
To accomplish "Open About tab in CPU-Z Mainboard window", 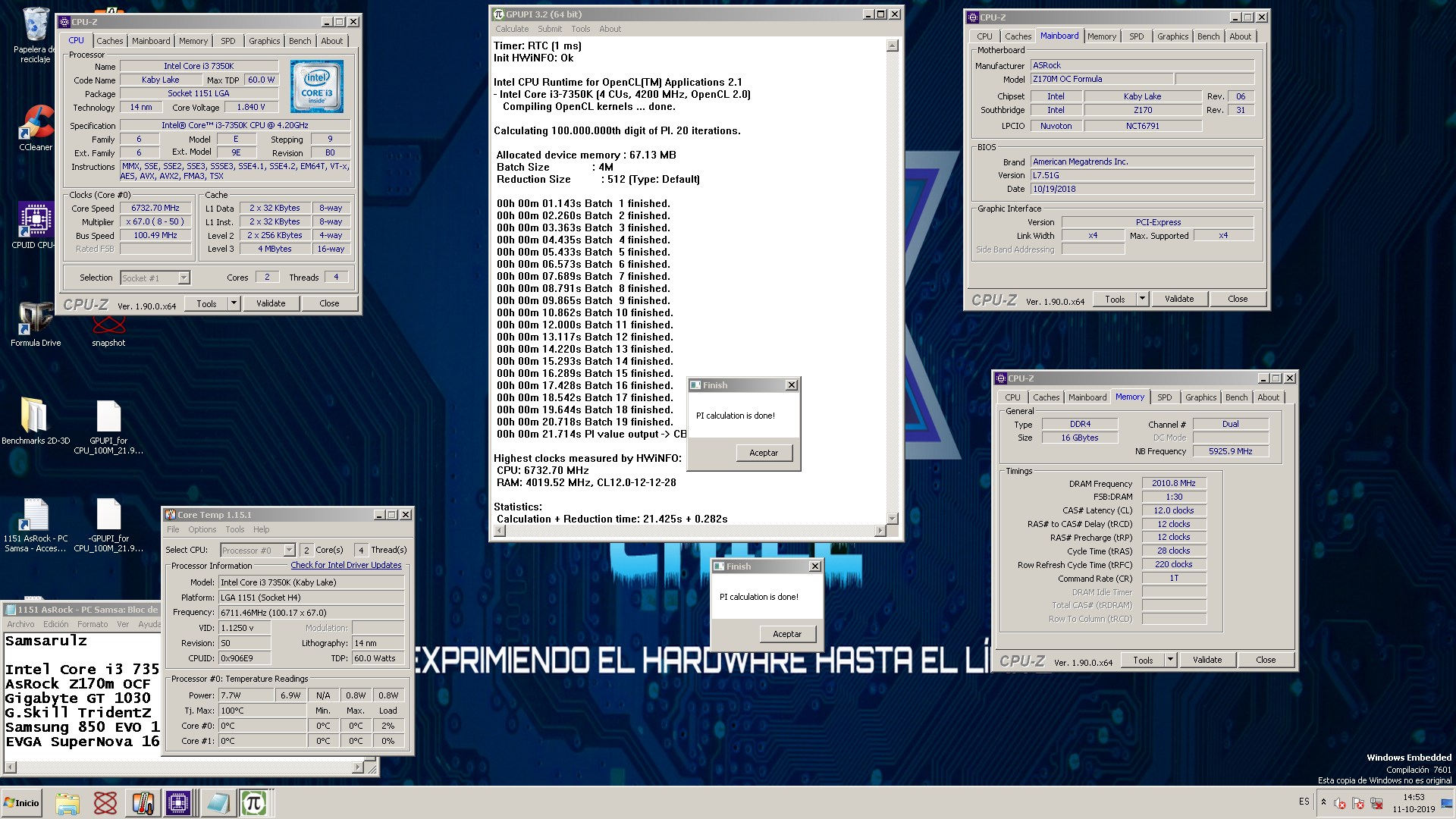I will tap(1241, 36).
